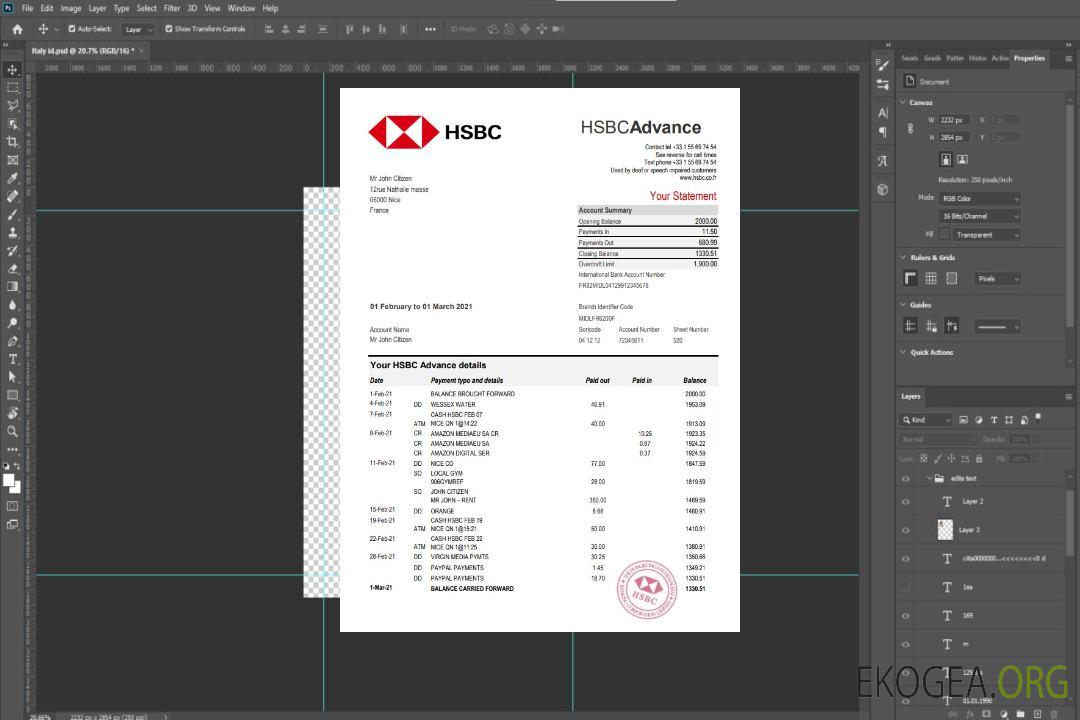Select the Gradient tool

[x=12, y=287]
